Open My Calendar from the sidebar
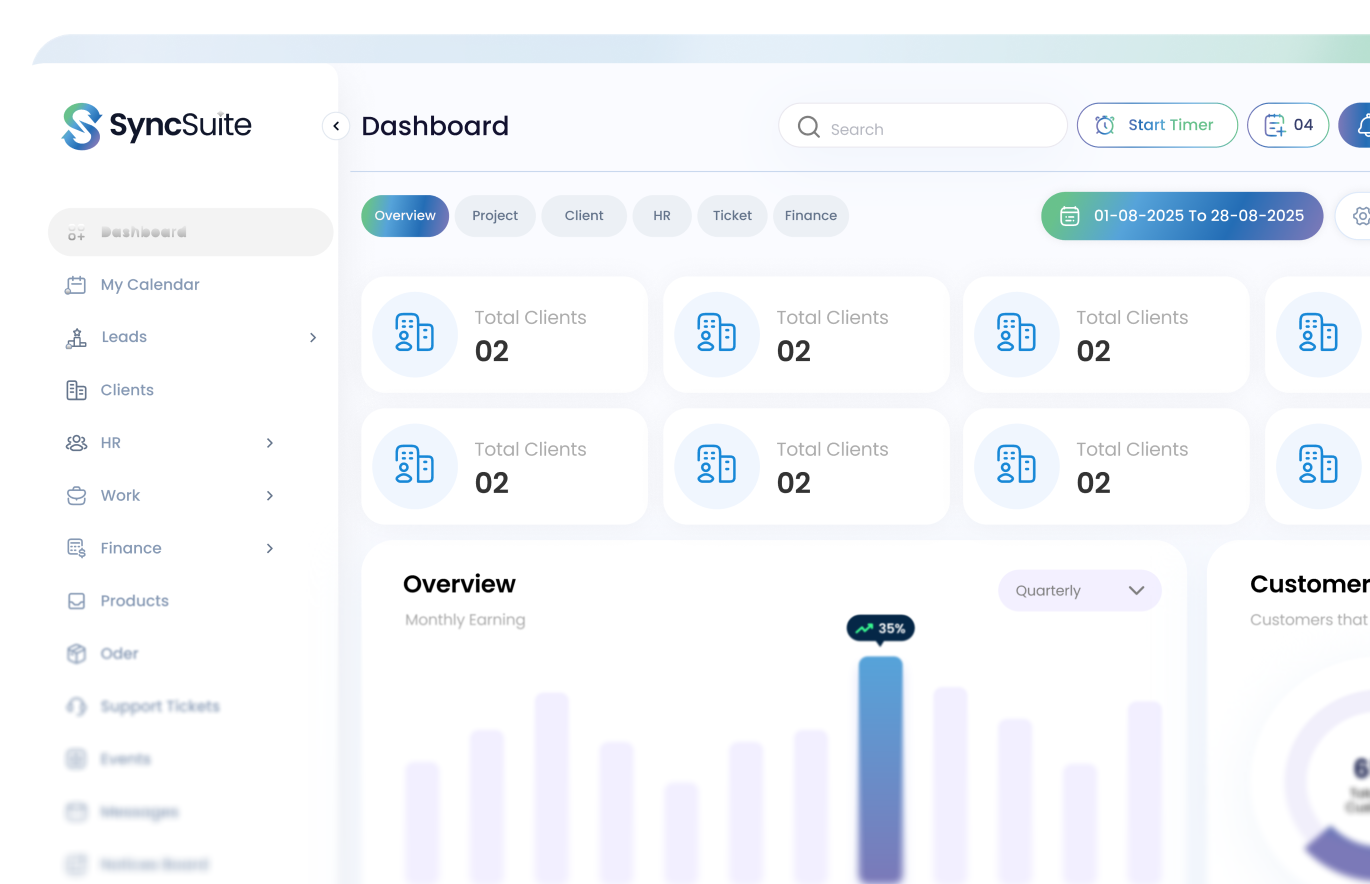 coord(150,285)
